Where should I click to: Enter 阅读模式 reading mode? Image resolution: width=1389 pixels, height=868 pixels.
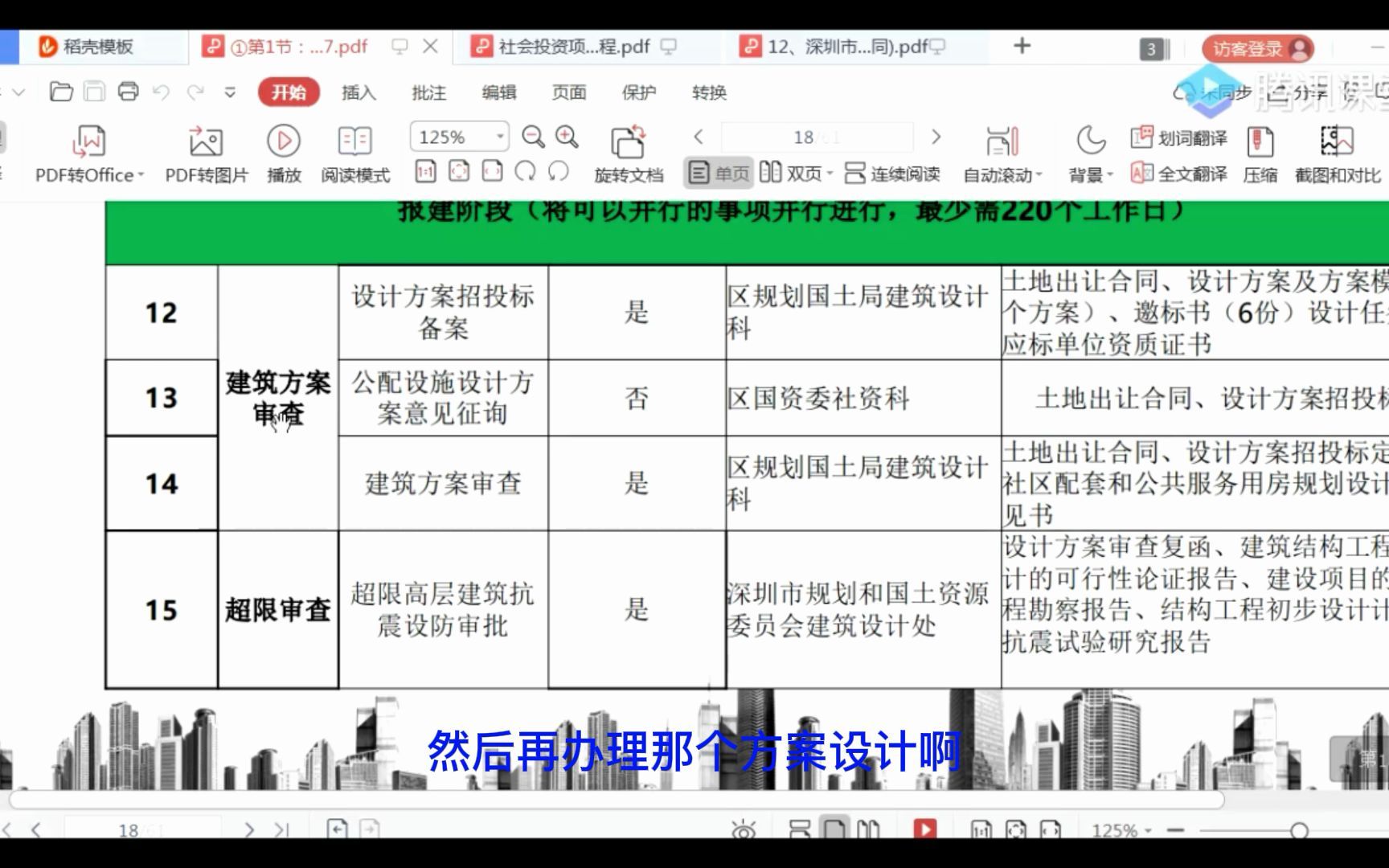(355, 154)
